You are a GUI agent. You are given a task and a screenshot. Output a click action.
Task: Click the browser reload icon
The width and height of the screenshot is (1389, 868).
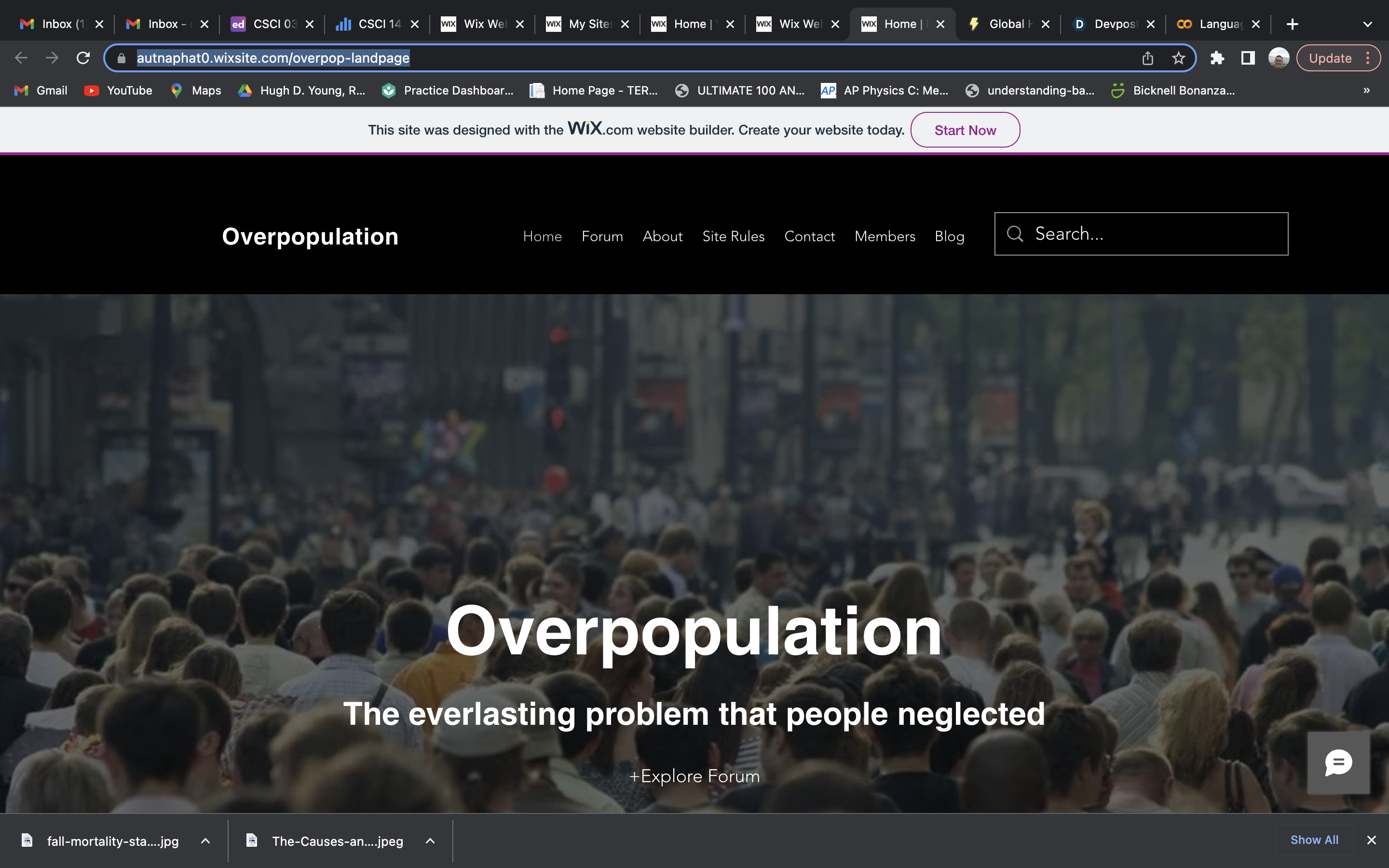83,58
